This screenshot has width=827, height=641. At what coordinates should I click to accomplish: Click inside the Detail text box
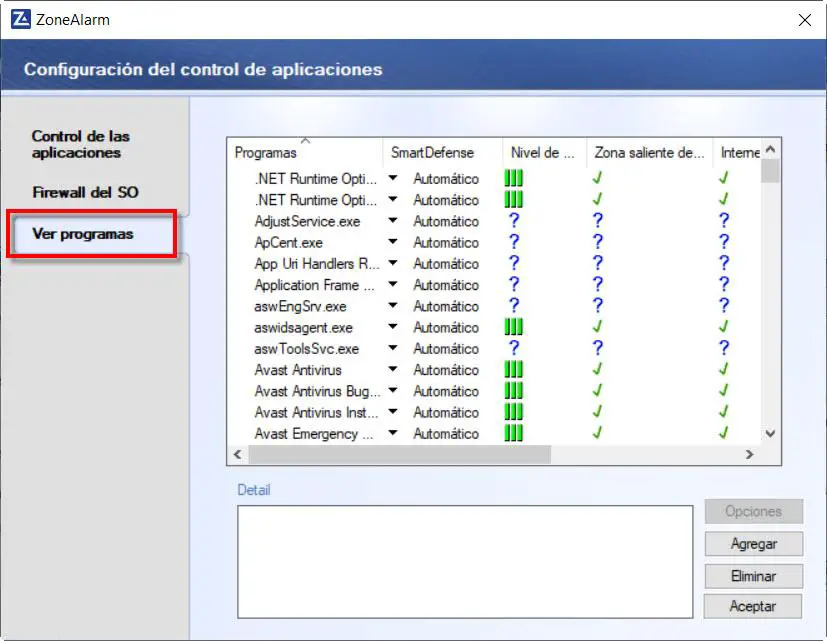click(x=465, y=562)
